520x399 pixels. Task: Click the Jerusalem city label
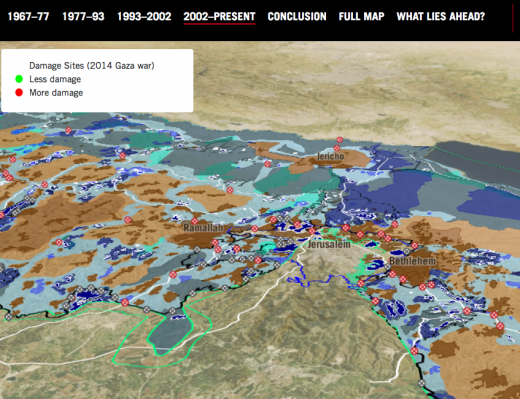[329, 244]
